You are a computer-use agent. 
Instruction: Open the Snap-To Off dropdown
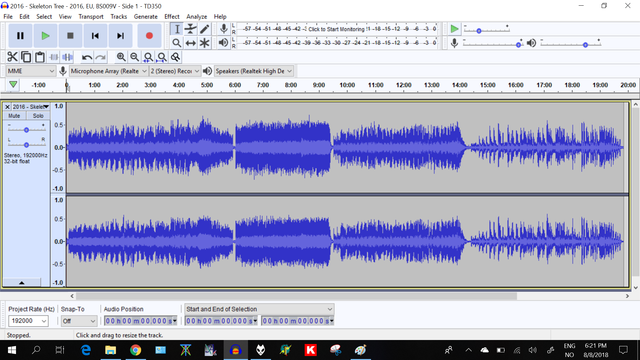79,321
